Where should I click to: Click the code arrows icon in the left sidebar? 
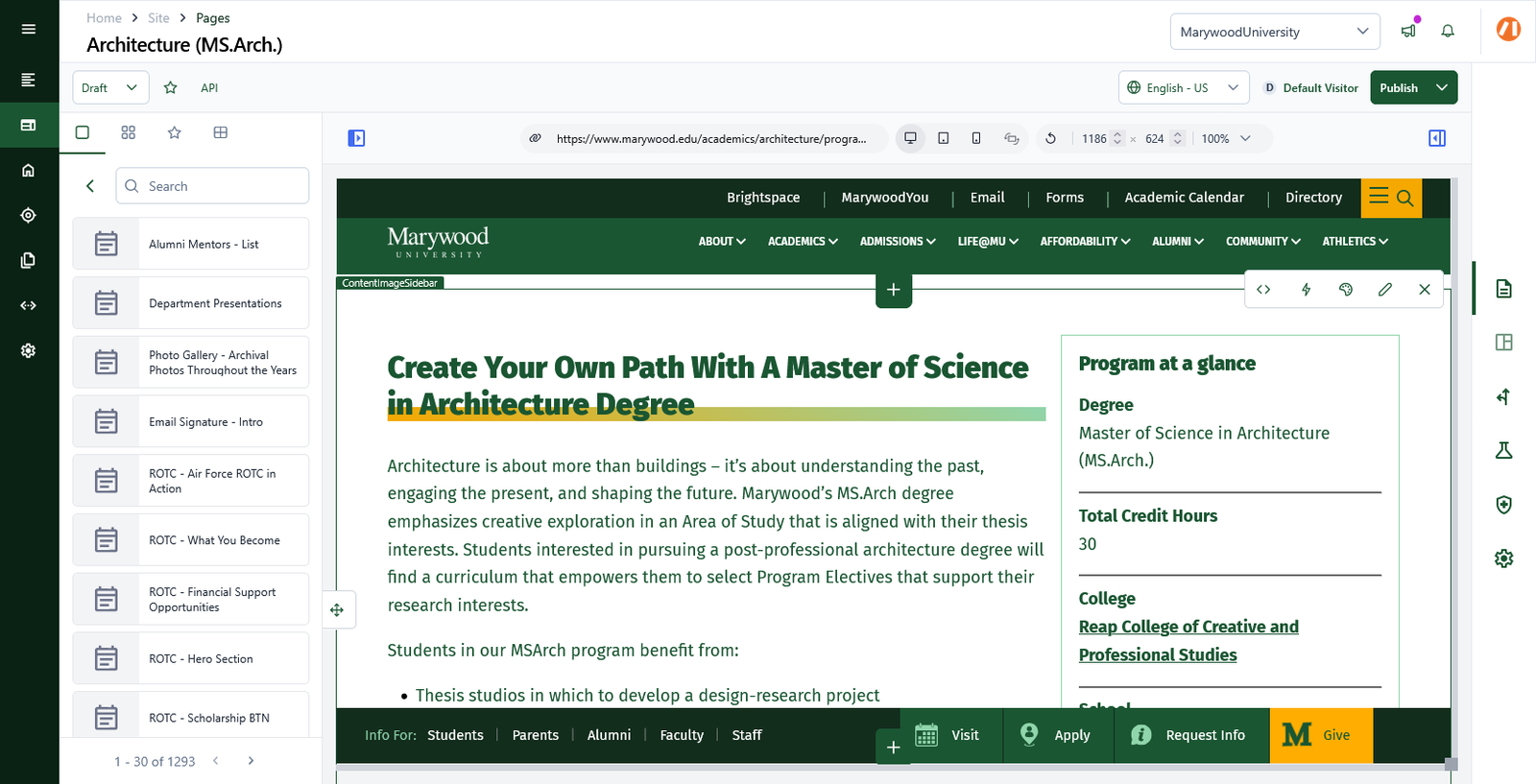[29, 305]
